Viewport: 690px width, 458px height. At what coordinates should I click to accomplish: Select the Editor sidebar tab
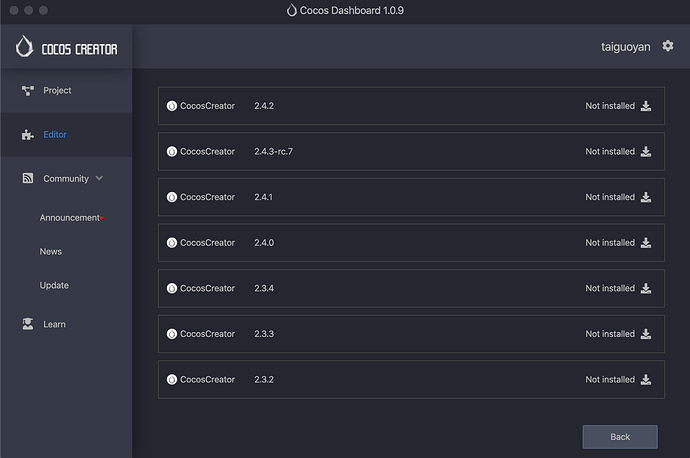[x=55, y=135]
